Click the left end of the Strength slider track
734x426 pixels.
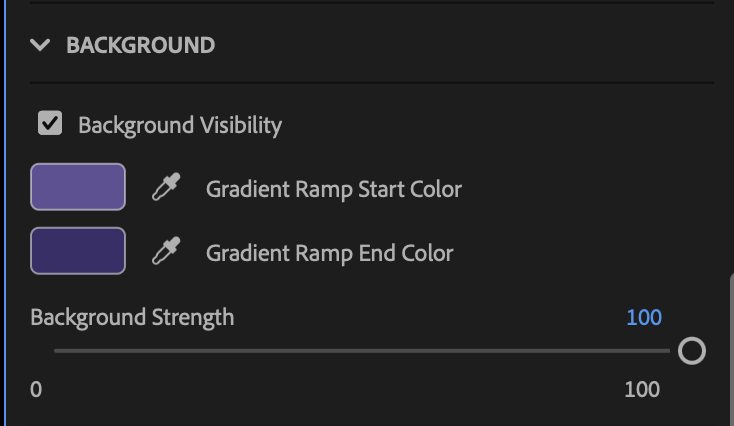click(58, 351)
